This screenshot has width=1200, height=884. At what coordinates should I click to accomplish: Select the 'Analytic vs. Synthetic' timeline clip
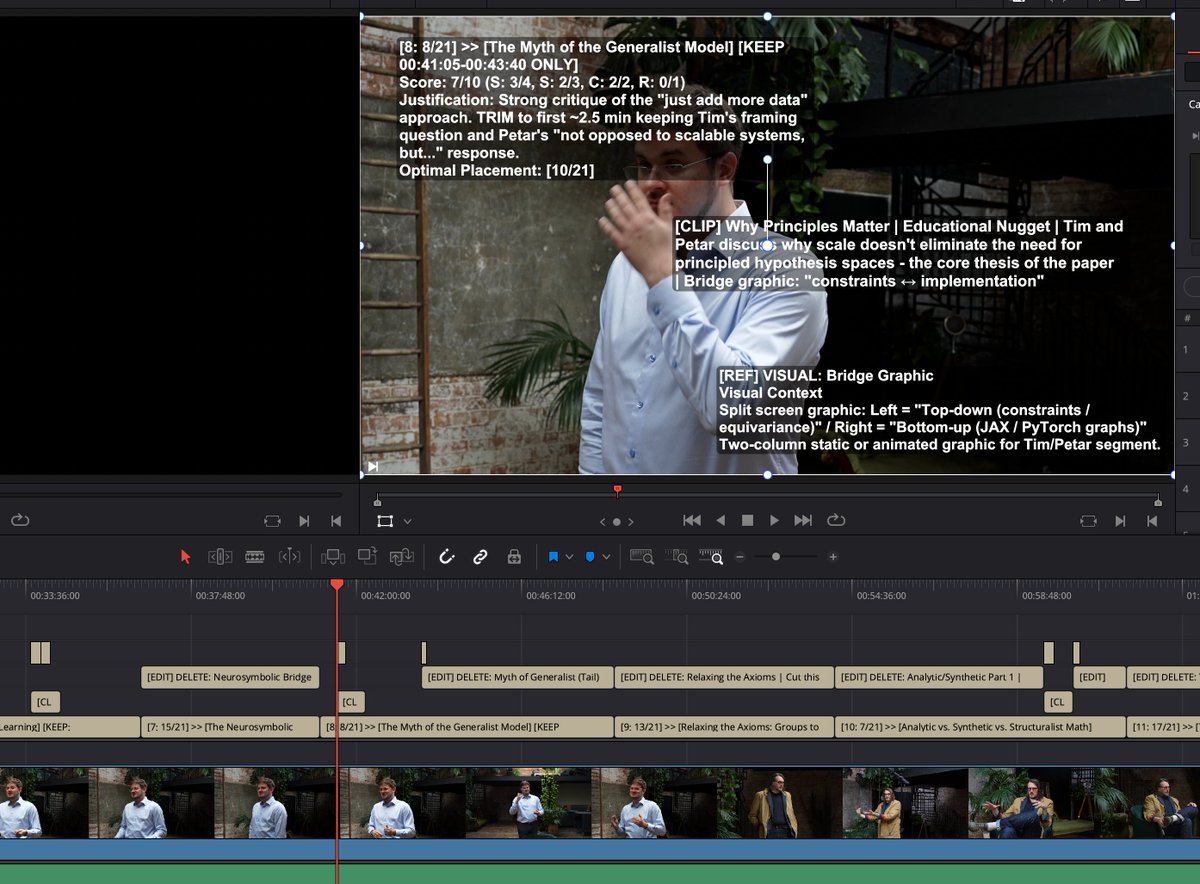tap(978, 727)
